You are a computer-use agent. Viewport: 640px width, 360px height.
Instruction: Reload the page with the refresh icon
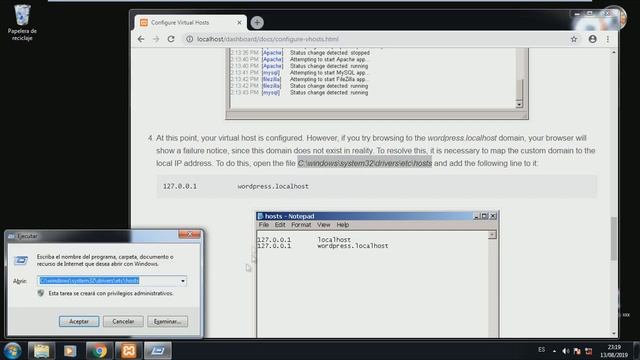(171, 39)
